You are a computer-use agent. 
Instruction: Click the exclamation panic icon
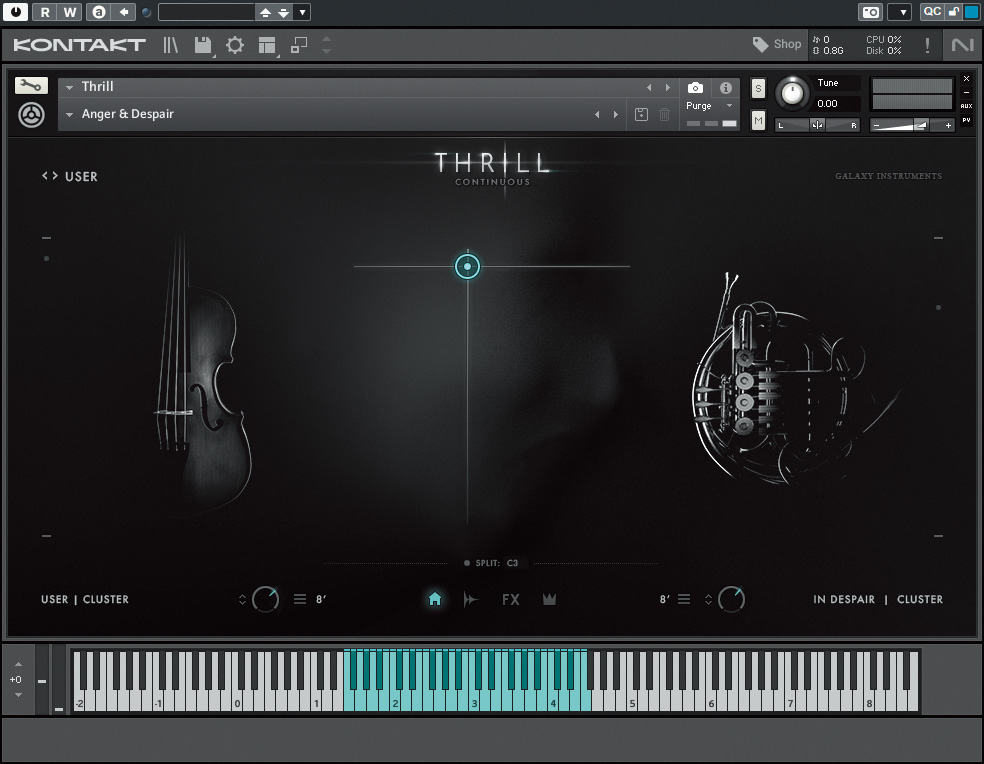pos(927,45)
